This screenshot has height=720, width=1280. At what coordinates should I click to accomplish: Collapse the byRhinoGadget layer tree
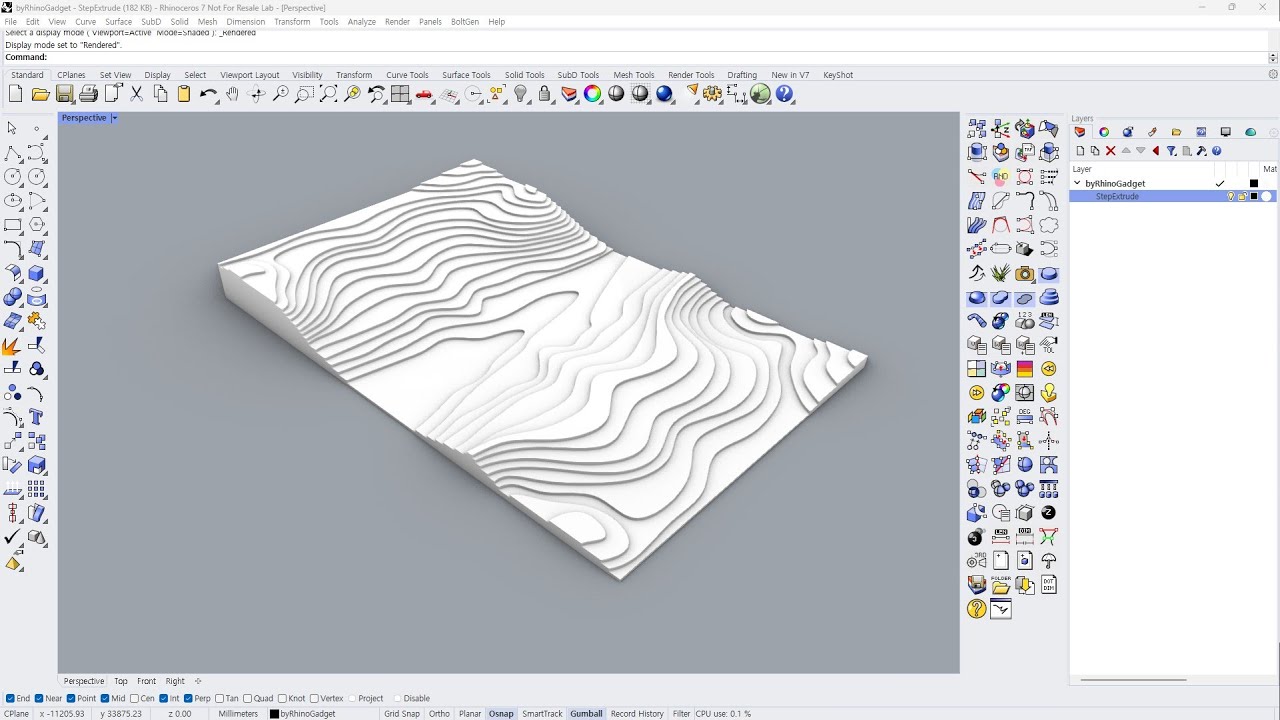[1077, 184]
